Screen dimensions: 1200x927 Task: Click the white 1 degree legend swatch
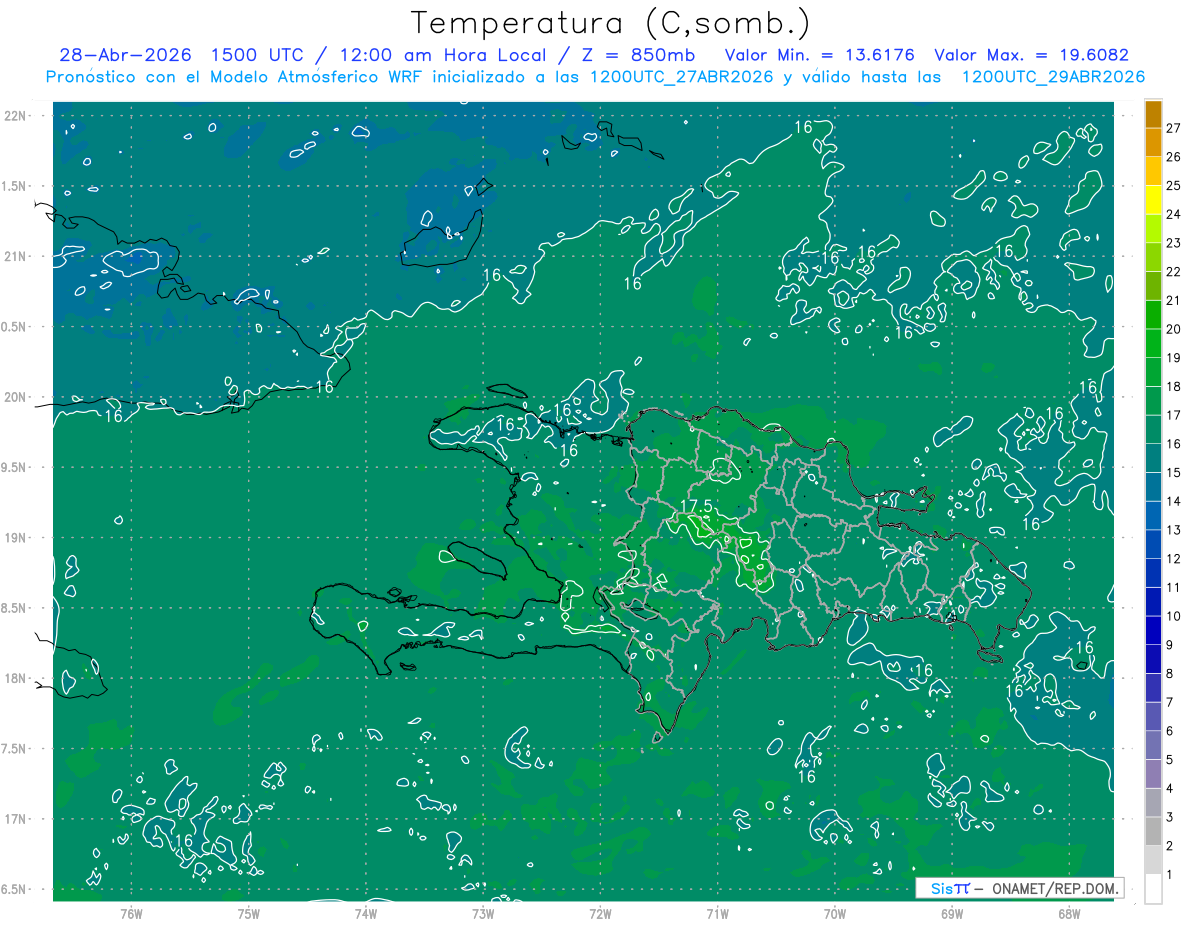[x=1153, y=889]
